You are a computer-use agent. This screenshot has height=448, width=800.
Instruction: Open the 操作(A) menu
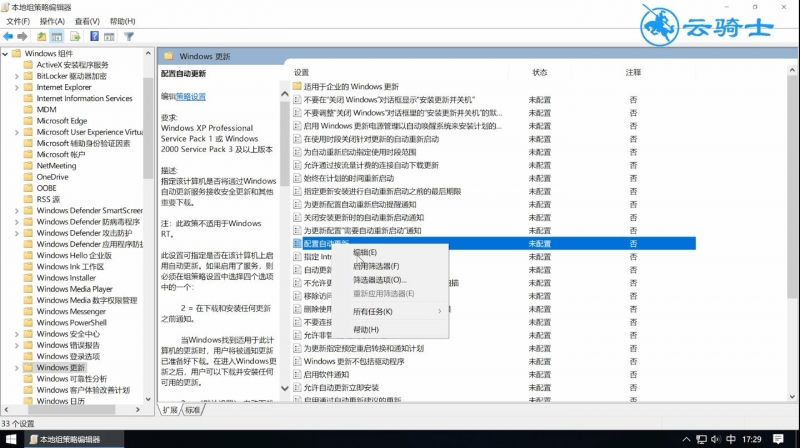click(x=52, y=21)
